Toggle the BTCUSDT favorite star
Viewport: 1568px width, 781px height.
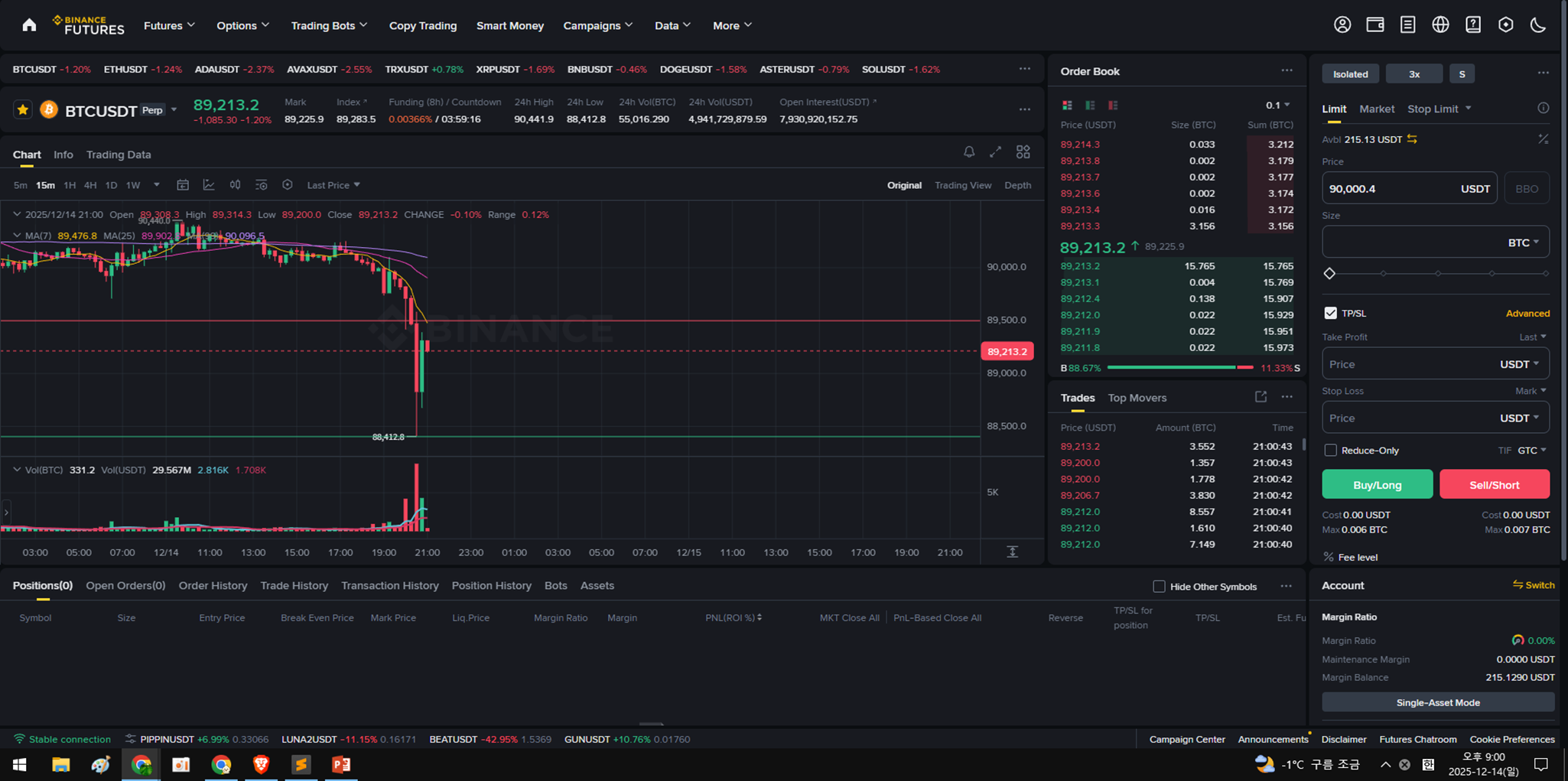pos(23,110)
